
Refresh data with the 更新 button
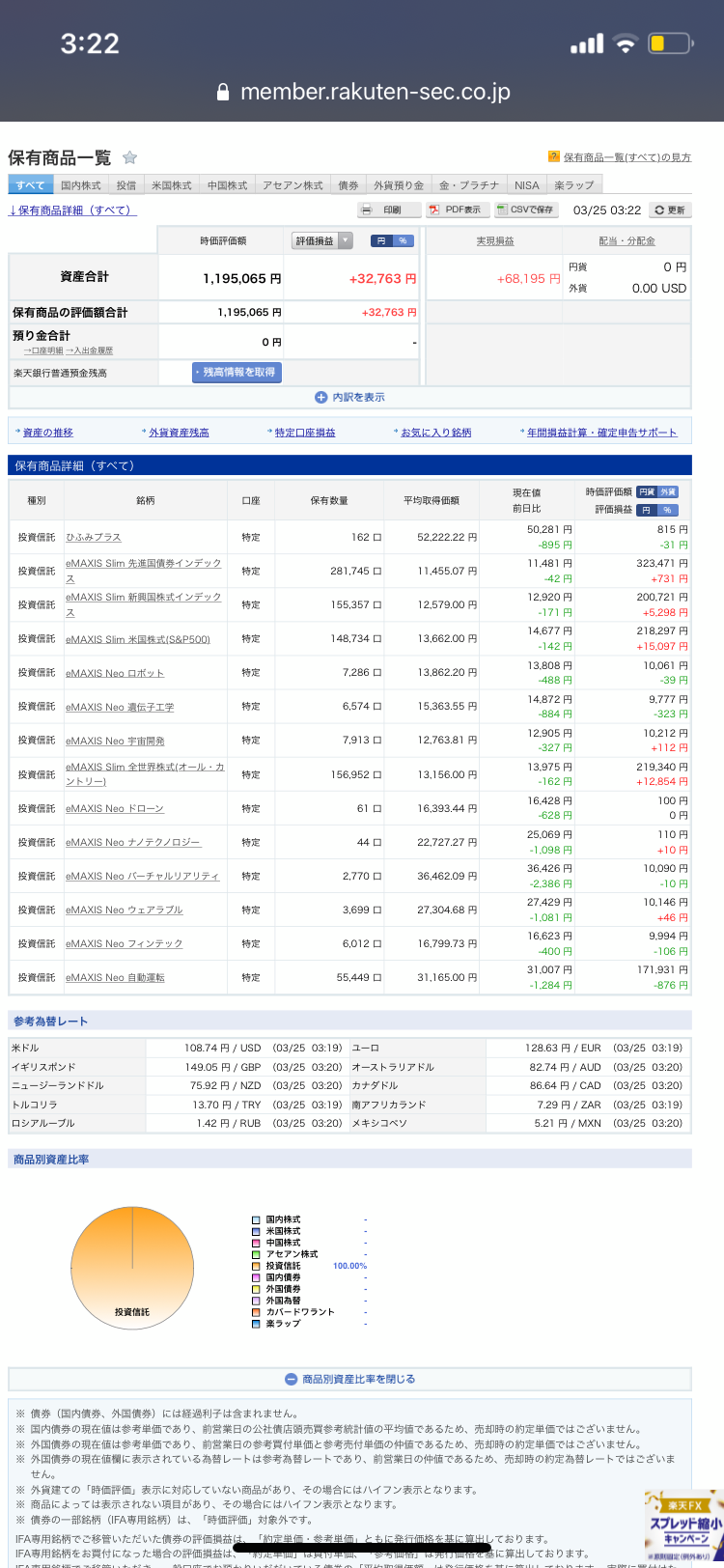pyautogui.click(x=669, y=210)
